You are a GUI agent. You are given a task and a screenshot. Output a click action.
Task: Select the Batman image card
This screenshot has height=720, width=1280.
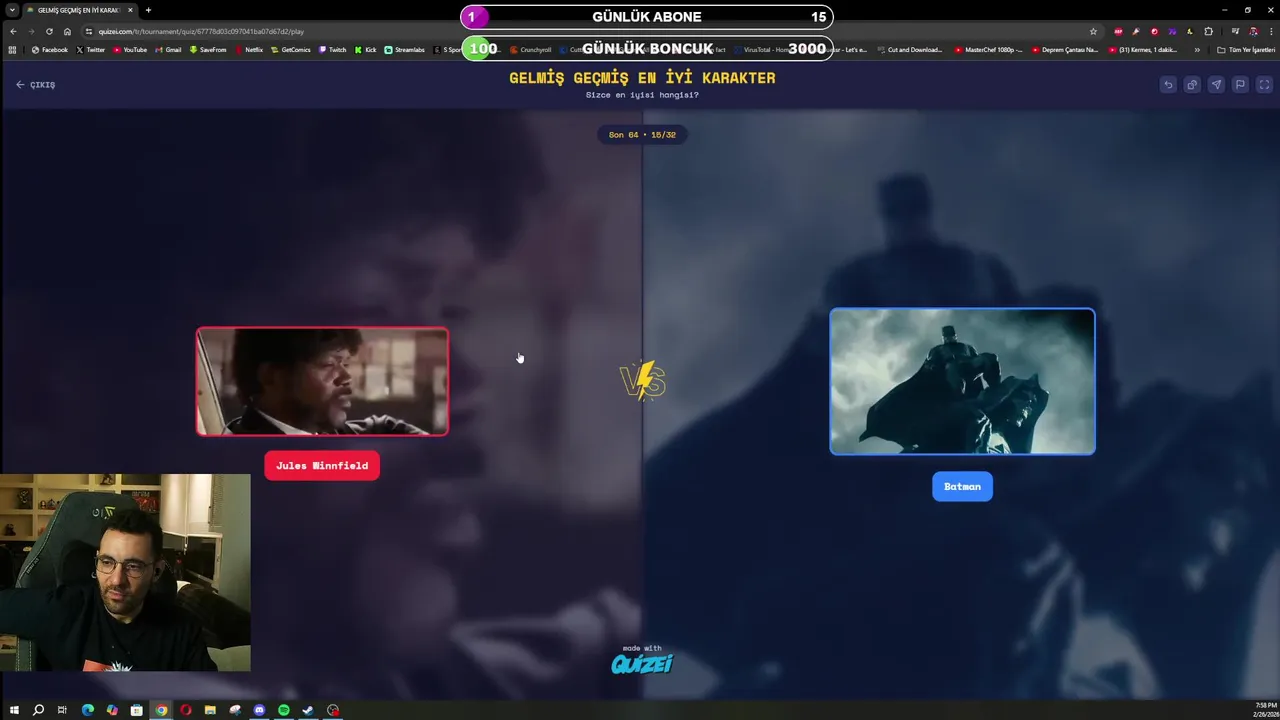pos(962,382)
